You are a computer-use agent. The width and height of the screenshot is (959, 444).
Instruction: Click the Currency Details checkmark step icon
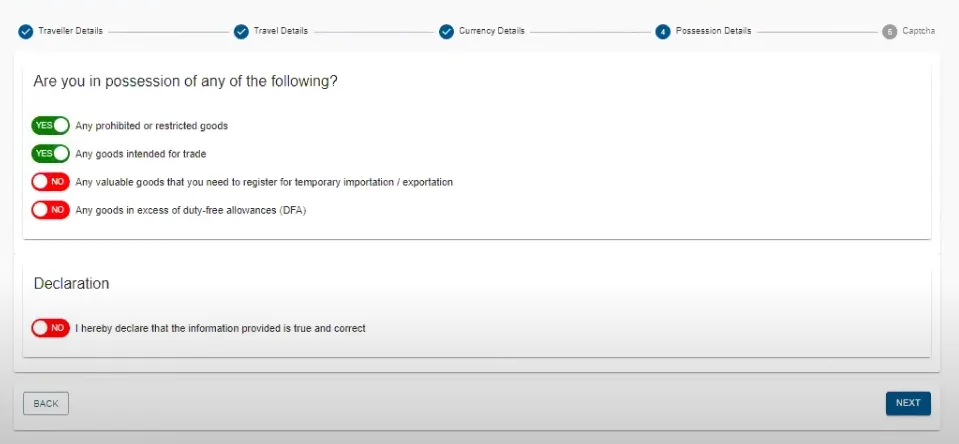coord(446,32)
